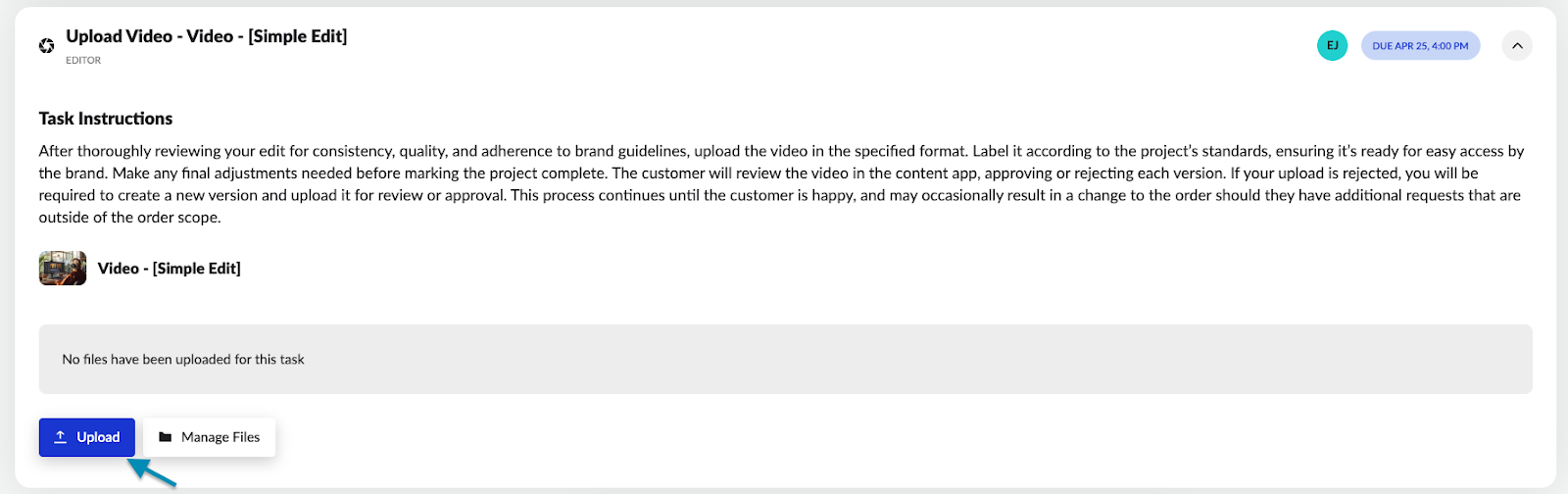Collapse the task card using the chevron
Viewport: 1568px width, 494px height.
pyautogui.click(x=1516, y=46)
